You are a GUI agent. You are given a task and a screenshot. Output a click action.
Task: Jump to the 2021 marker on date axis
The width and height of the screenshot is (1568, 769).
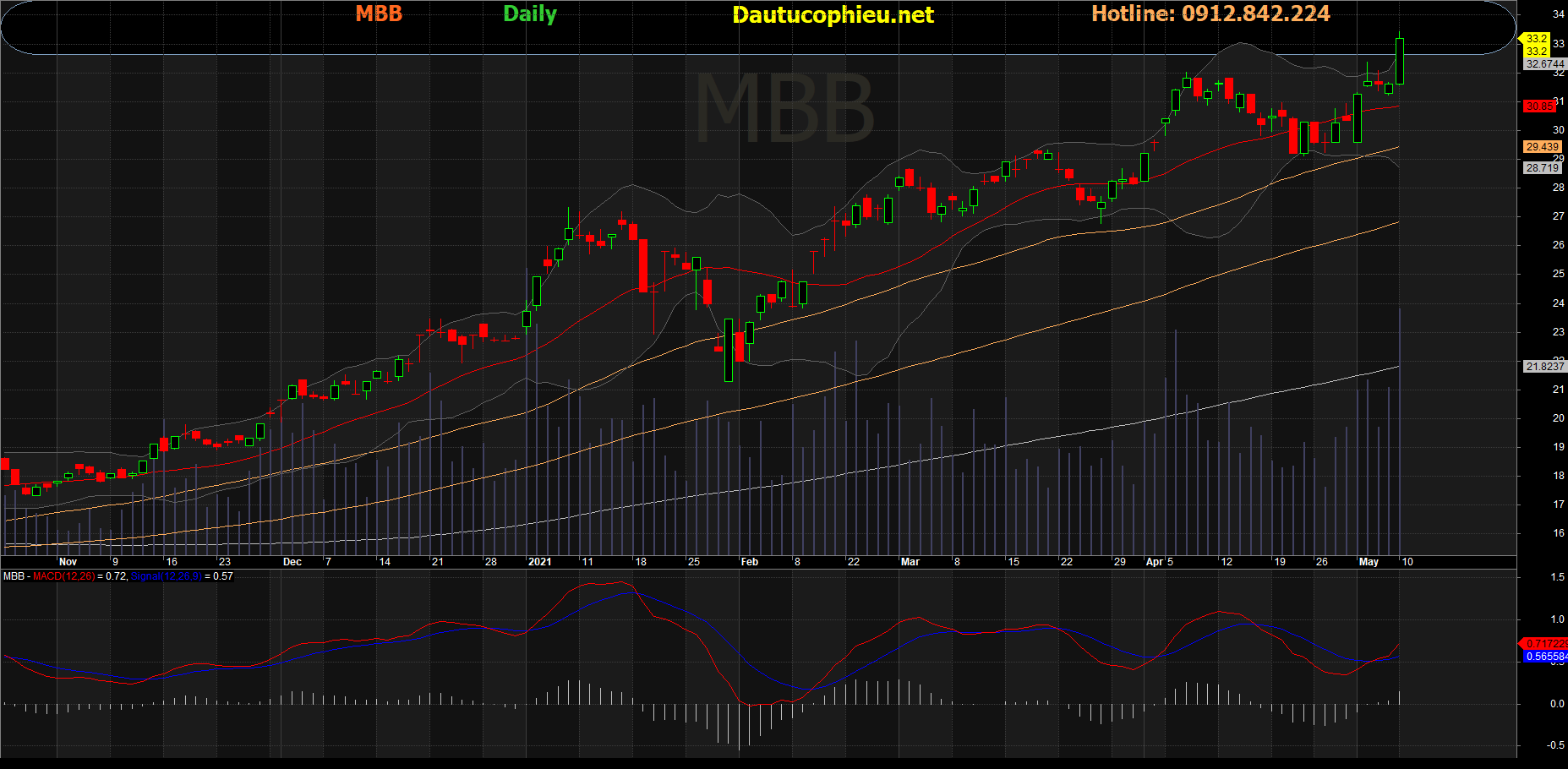click(x=539, y=562)
